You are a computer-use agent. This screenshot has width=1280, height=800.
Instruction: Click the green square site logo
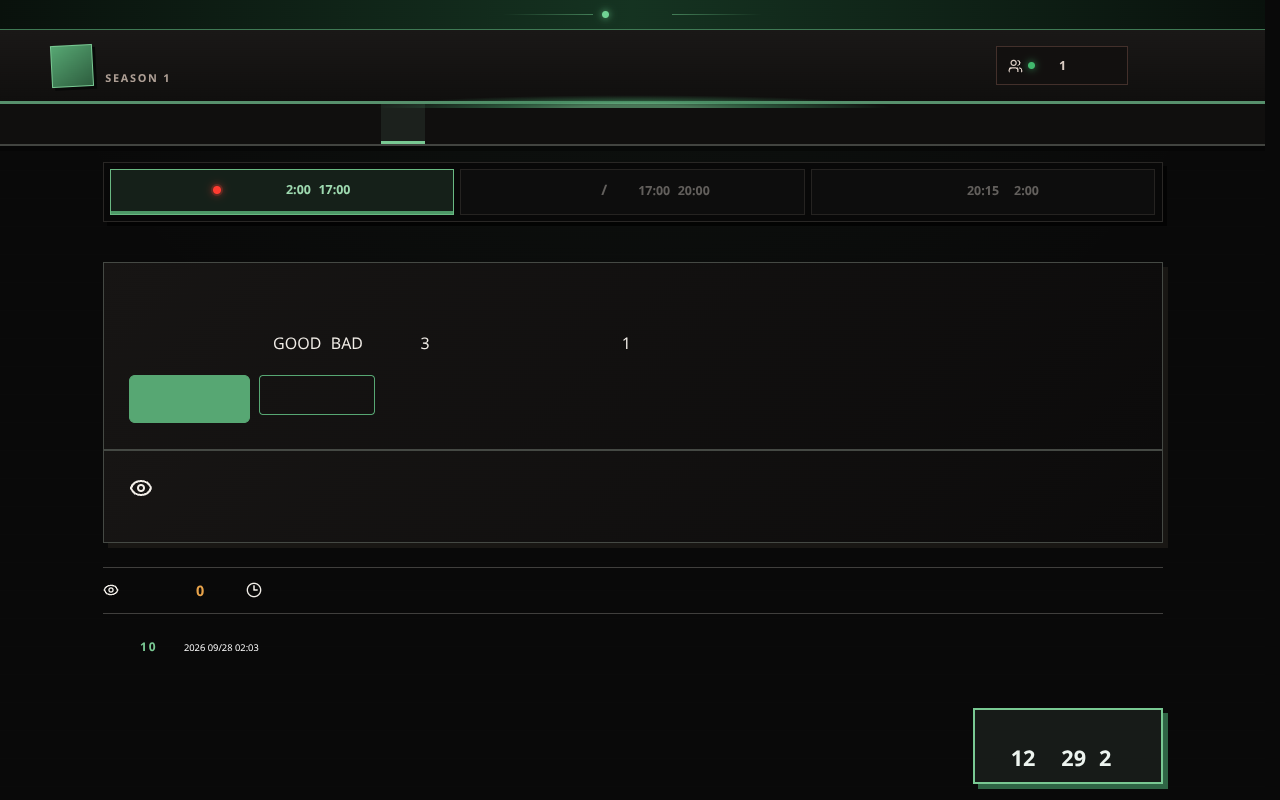(72, 66)
